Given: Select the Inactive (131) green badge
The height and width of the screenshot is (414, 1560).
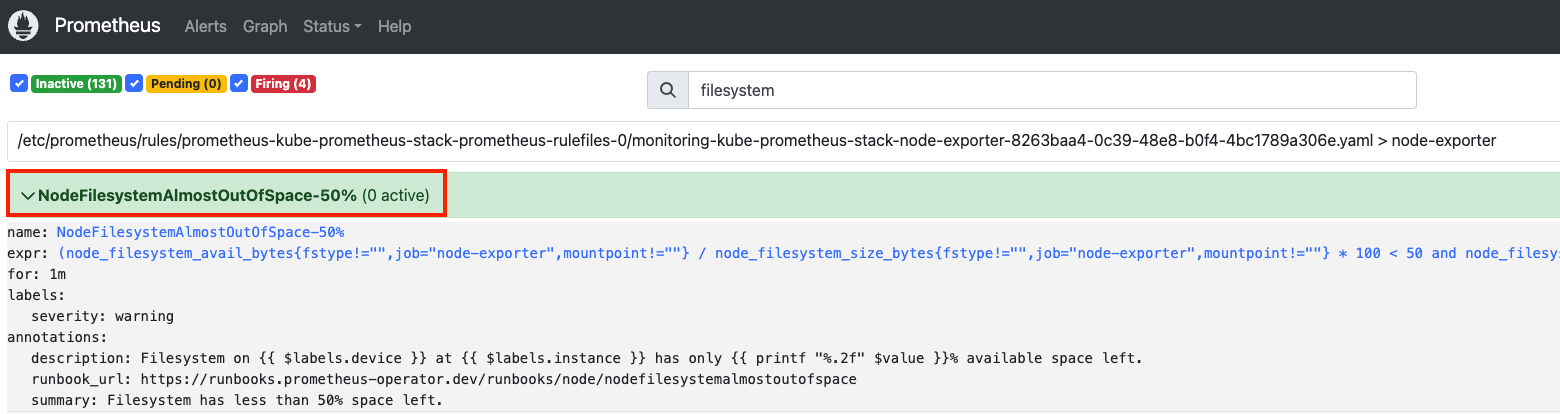Looking at the screenshot, I should coord(76,84).
